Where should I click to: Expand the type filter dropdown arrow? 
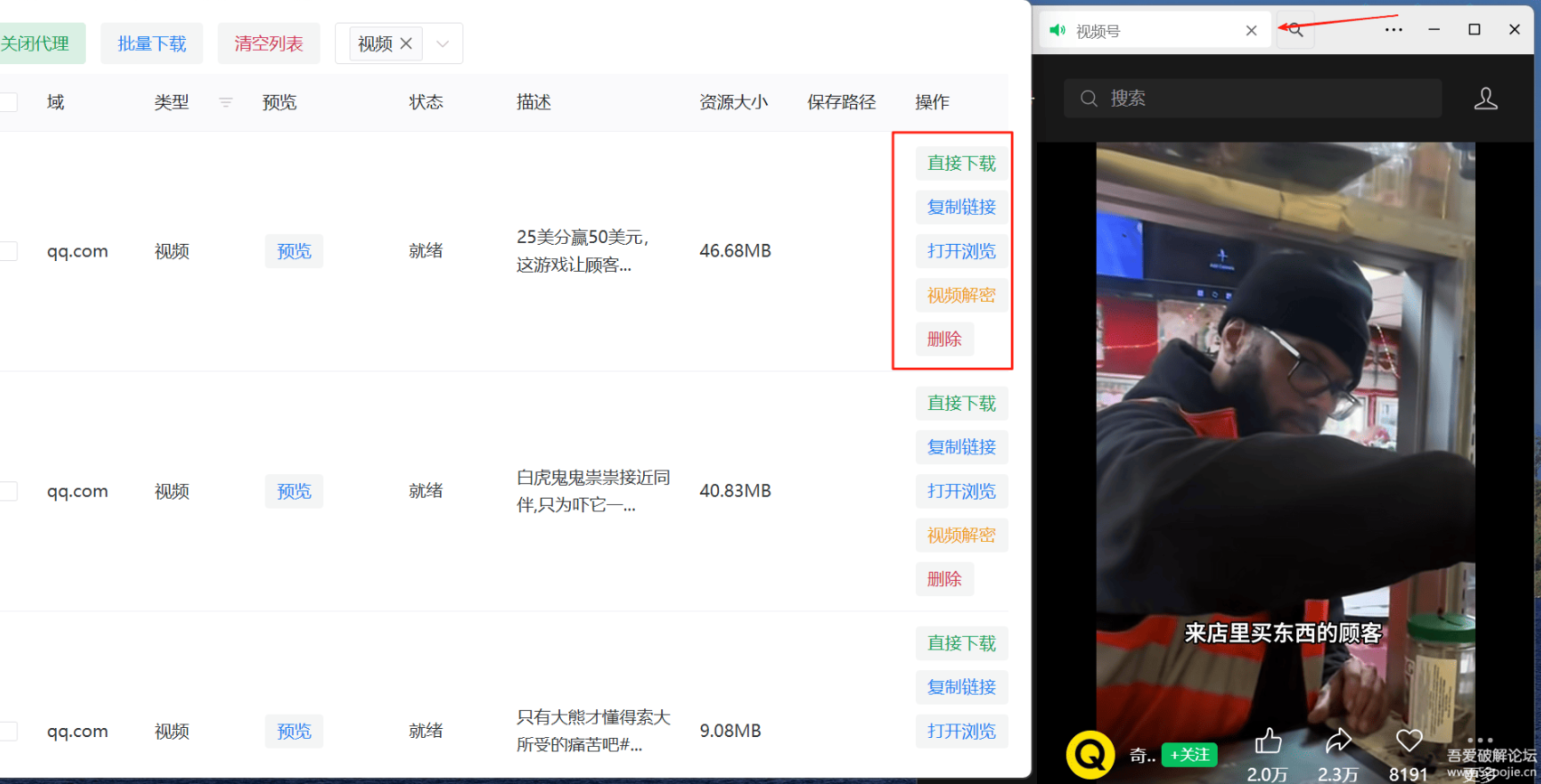pos(443,43)
